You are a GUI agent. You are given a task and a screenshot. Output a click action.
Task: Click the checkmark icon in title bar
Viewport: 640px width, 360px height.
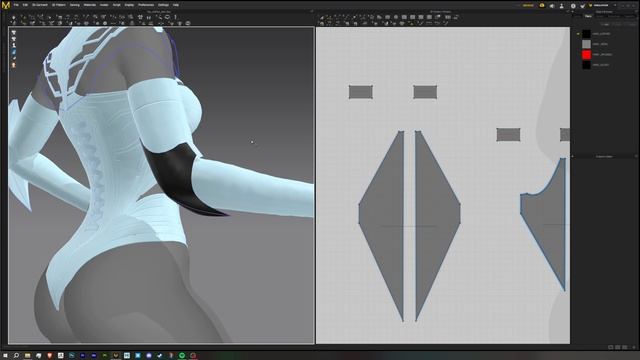point(583,6)
